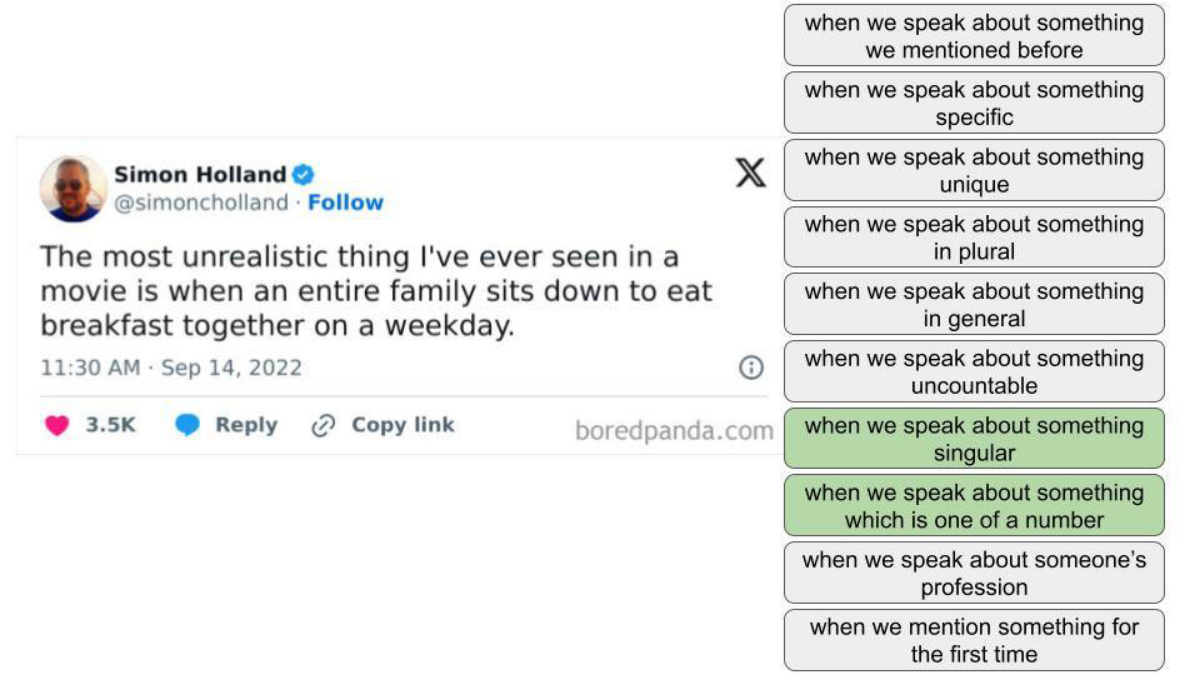Select the "something in plural" option

(x=974, y=237)
